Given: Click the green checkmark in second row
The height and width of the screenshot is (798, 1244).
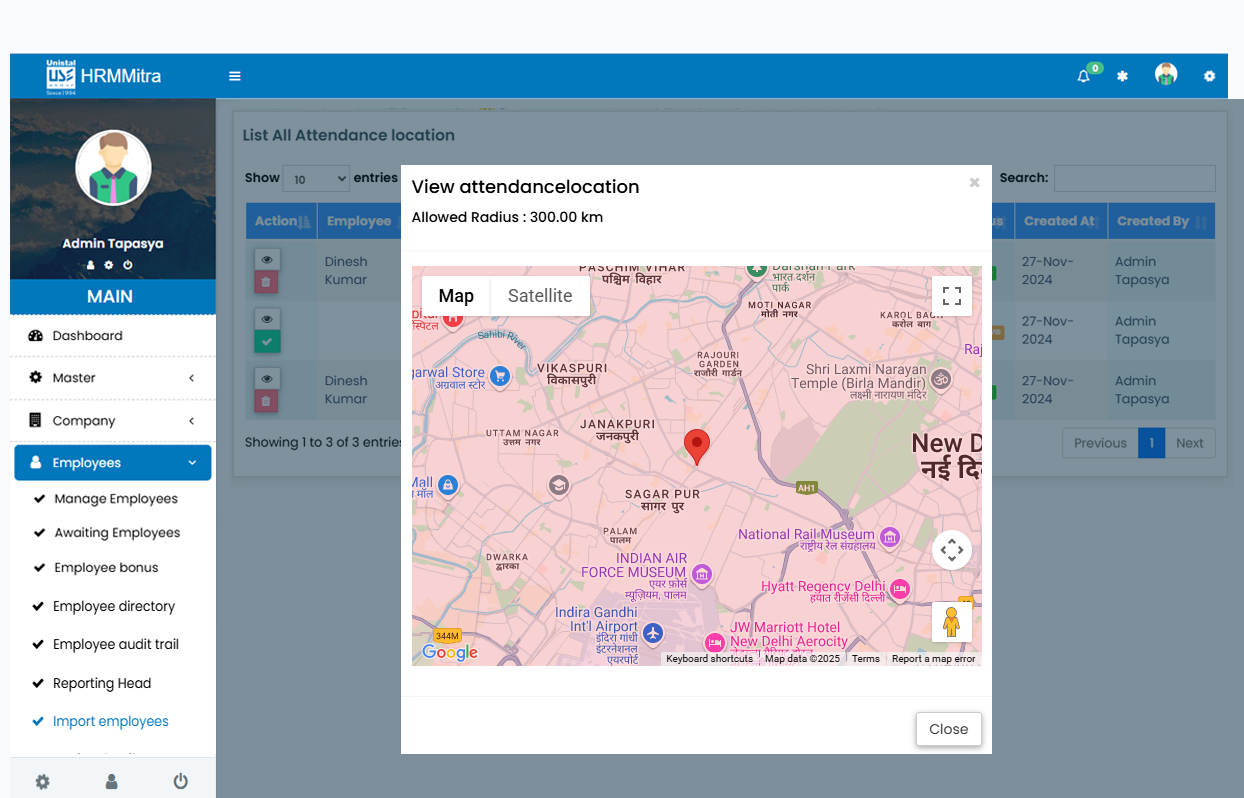Looking at the screenshot, I should (x=267, y=342).
